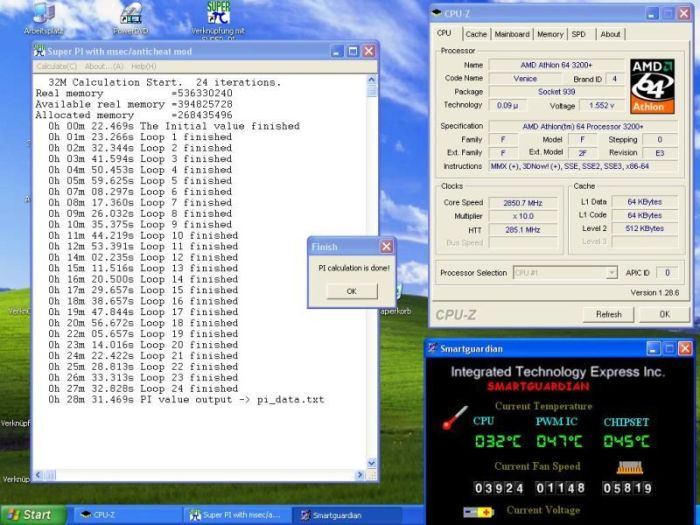The height and width of the screenshot is (525, 700).
Task: Click the Revision value E3 in CPU-Z
Action: pyautogui.click(x=660, y=153)
